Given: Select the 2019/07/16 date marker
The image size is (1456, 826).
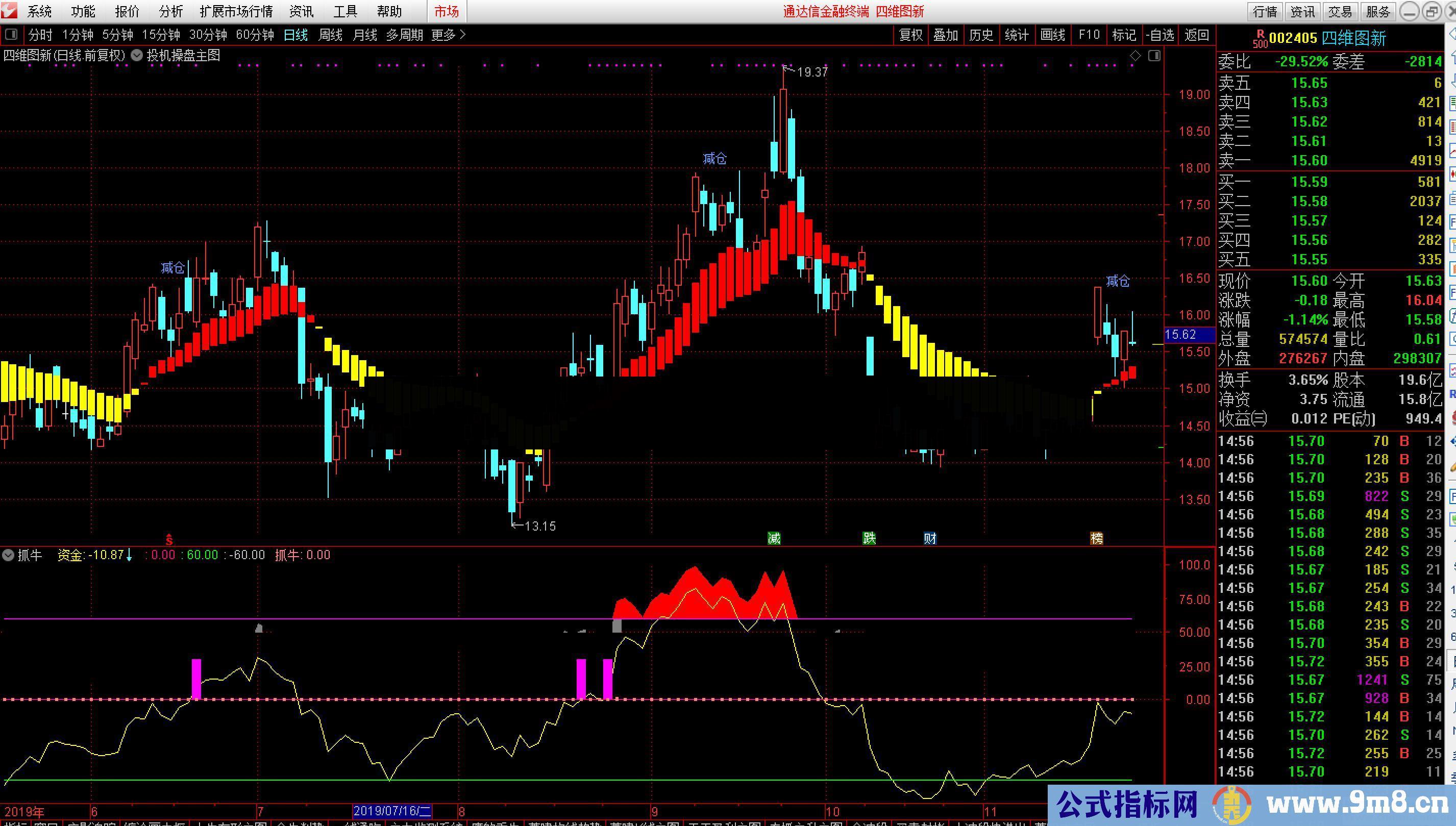Looking at the screenshot, I should pos(392,811).
